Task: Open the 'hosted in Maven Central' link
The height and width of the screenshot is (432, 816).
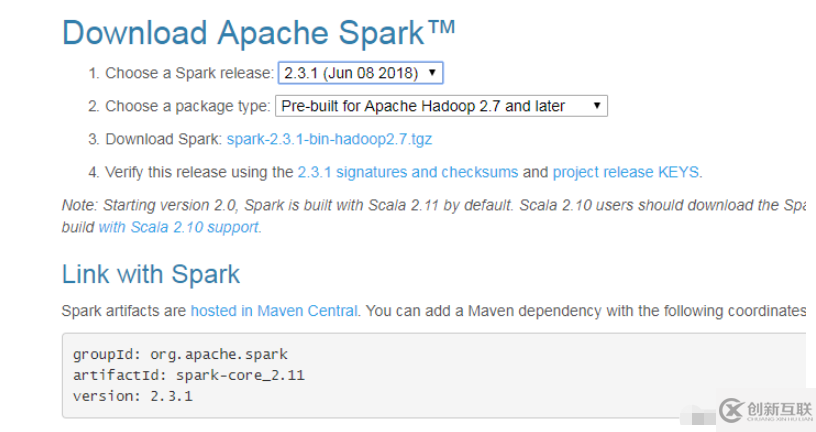Action: click(x=274, y=311)
